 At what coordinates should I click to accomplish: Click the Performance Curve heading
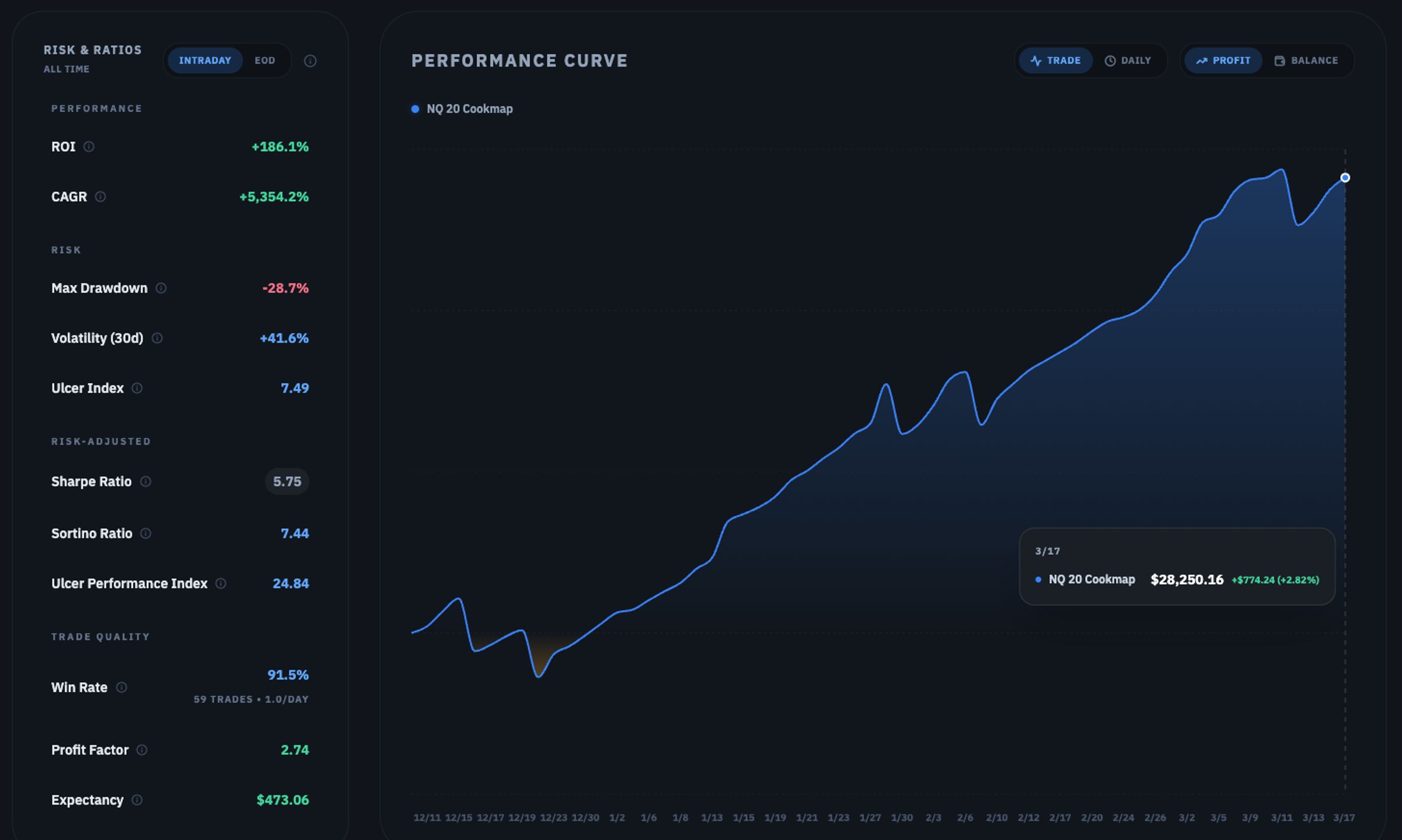tap(519, 61)
